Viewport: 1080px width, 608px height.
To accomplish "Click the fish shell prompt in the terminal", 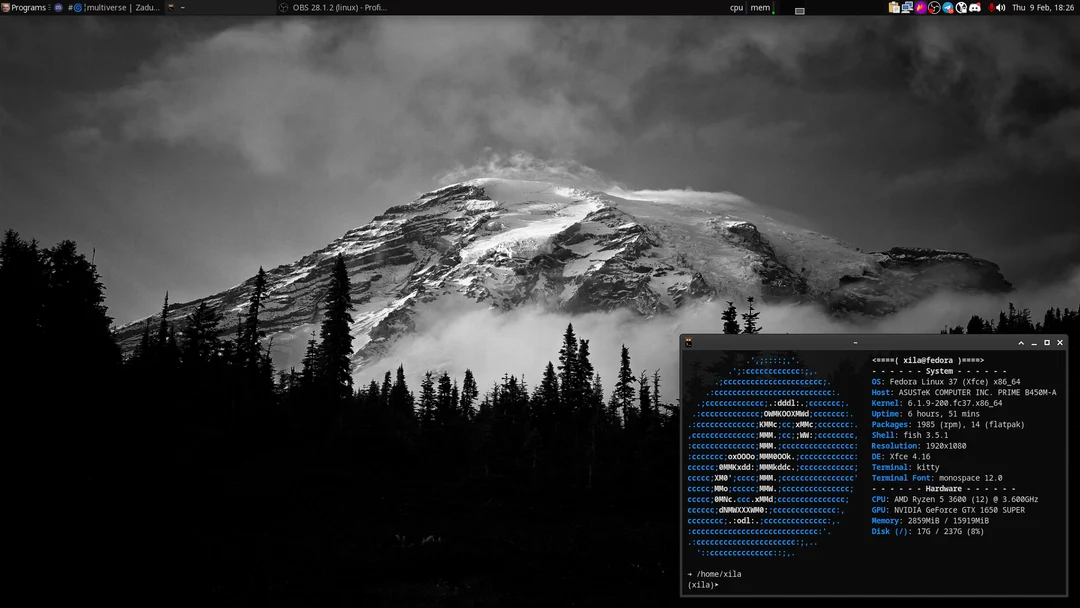I will (700, 584).
